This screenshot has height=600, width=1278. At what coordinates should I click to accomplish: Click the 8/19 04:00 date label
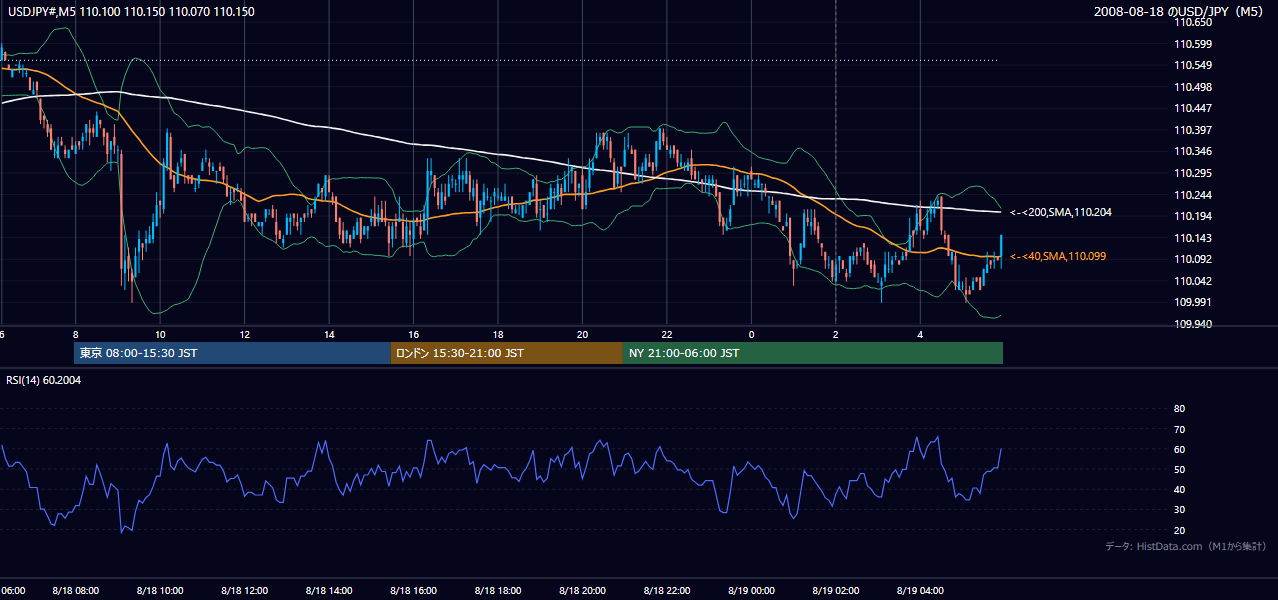pos(920,591)
